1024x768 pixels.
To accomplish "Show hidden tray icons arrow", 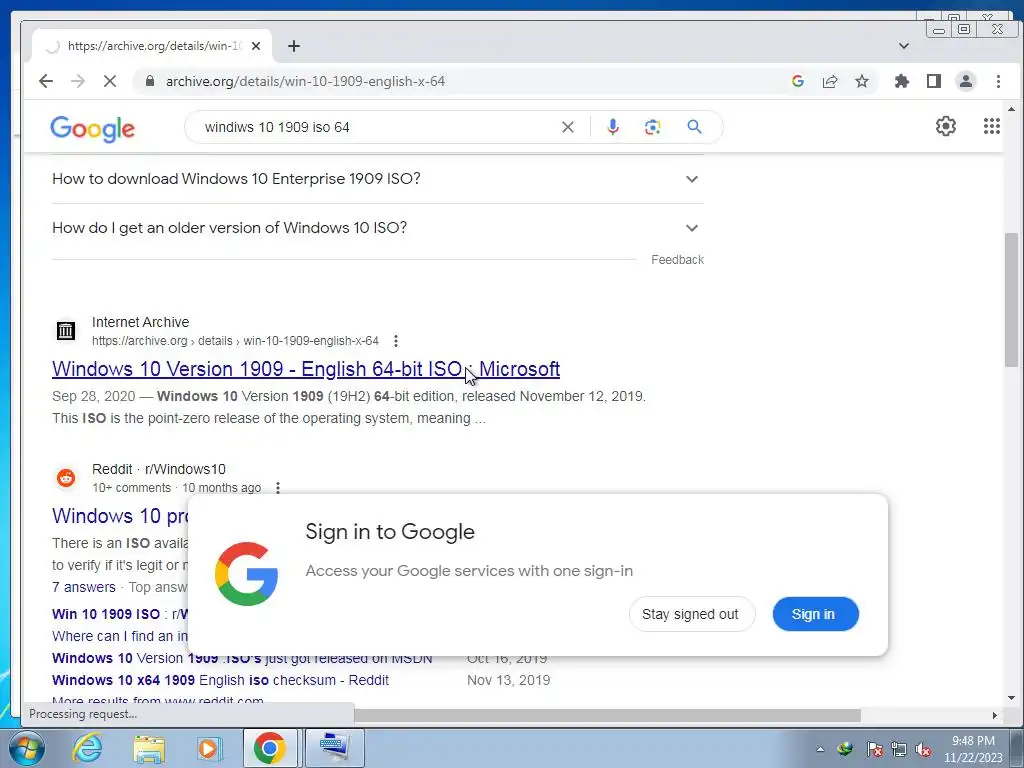I will pyautogui.click(x=820, y=749).
